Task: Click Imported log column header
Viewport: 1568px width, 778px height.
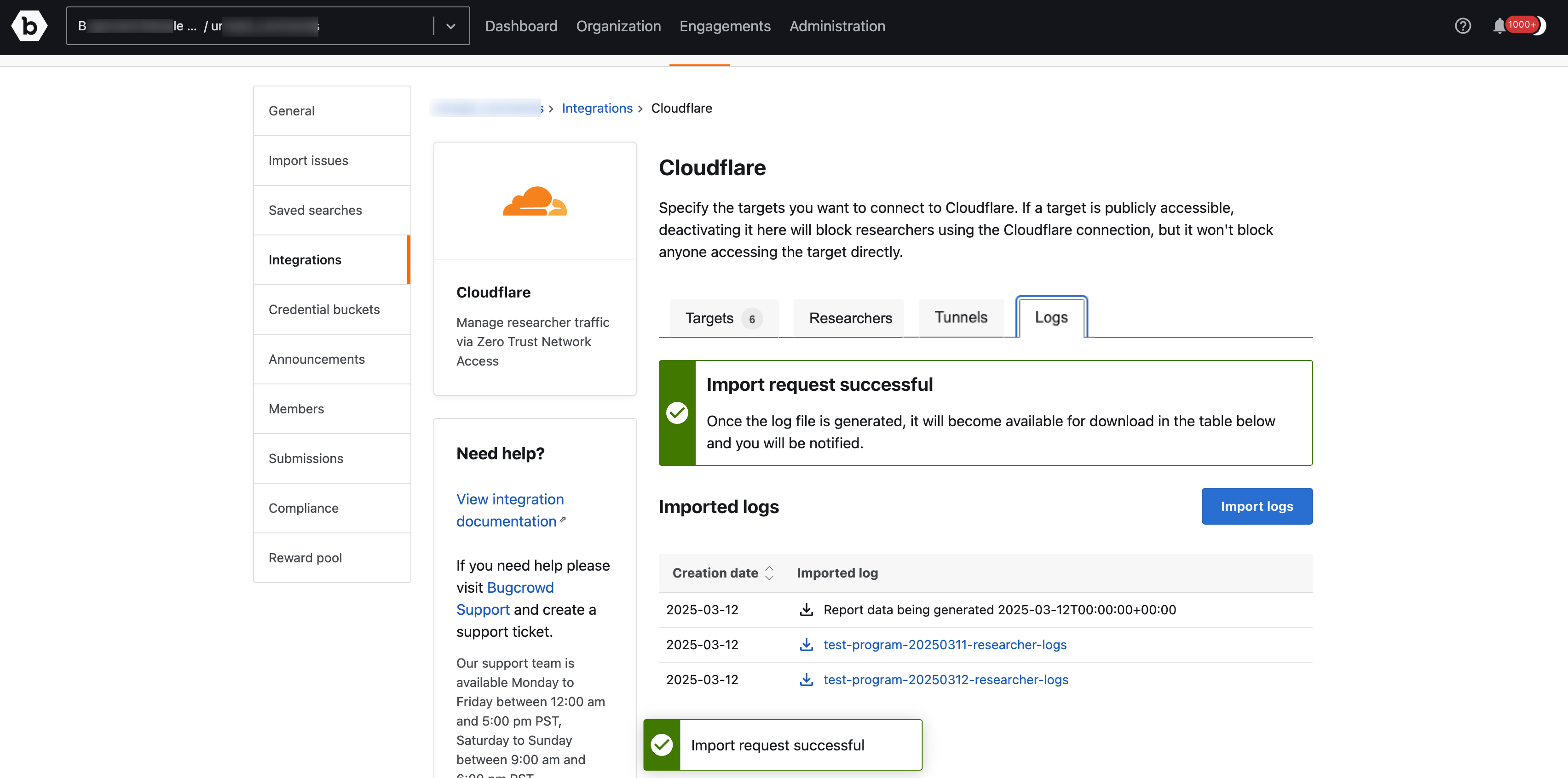Action: click(837, 573)
